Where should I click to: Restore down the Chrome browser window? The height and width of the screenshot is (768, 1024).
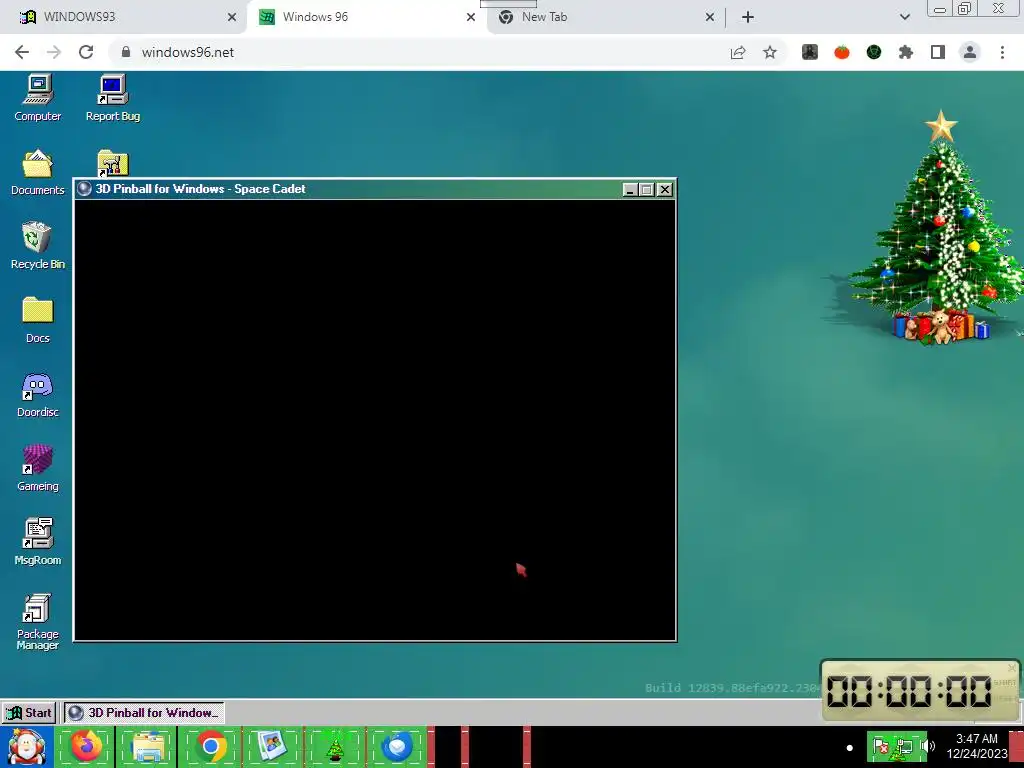965,8
